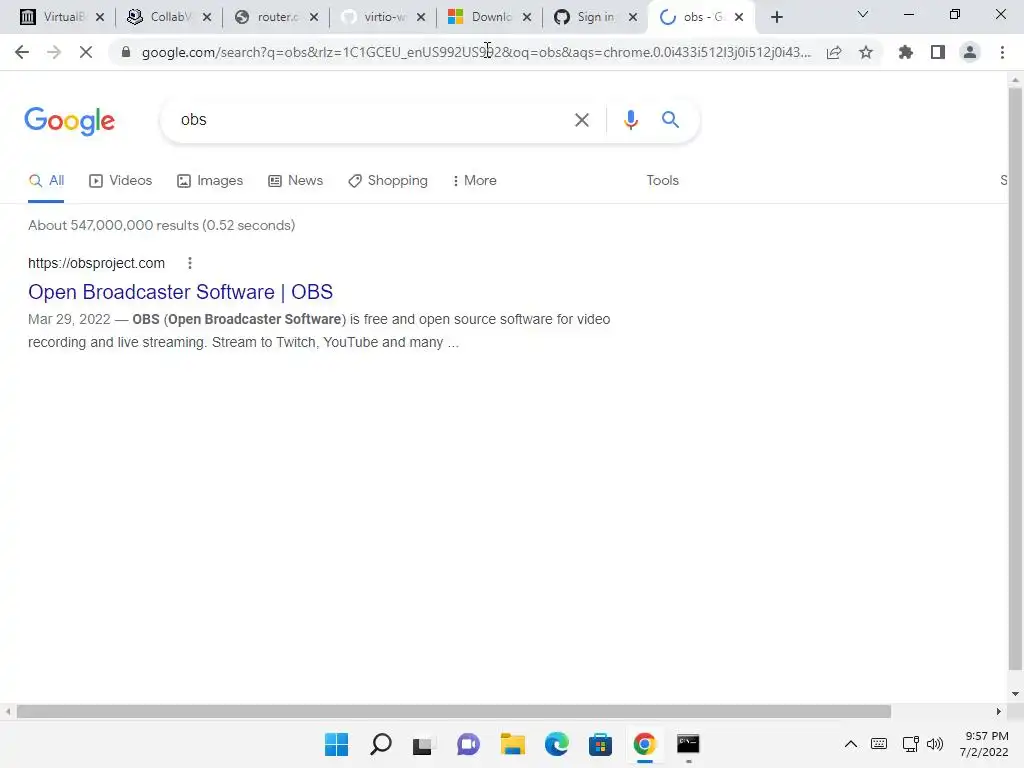The height and width of the screenshot is (768, 1024).
Task: Open Microsoft Store from the taskbar
Action: coord(600,744)
